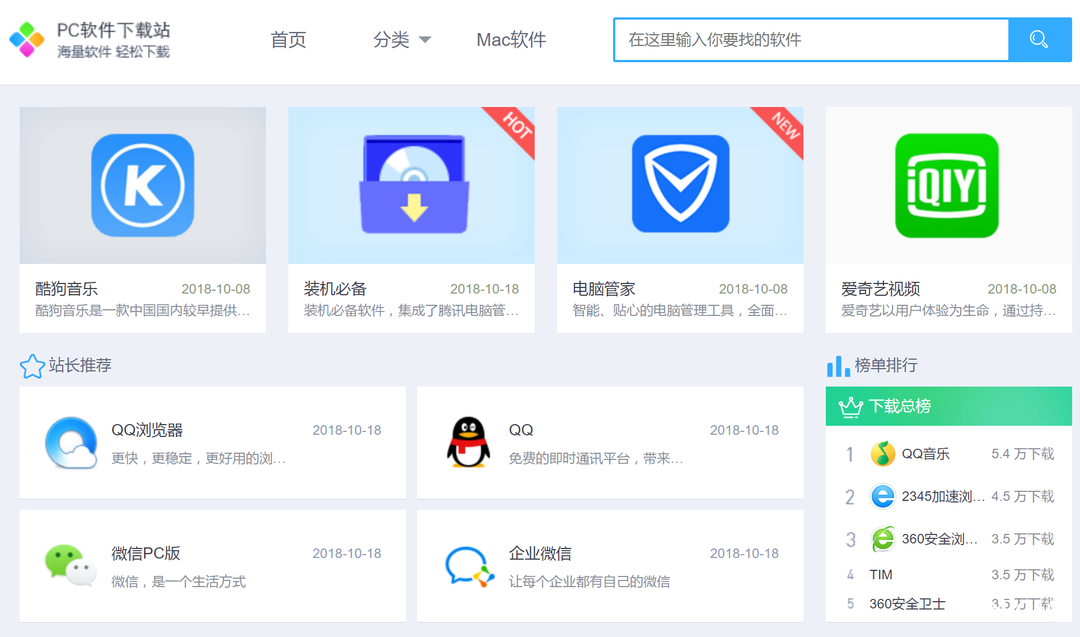Click the 2018-10-18 date on 企业微信
The width and height of the screenshot is (1080, 637).
[x=744, y=553]
